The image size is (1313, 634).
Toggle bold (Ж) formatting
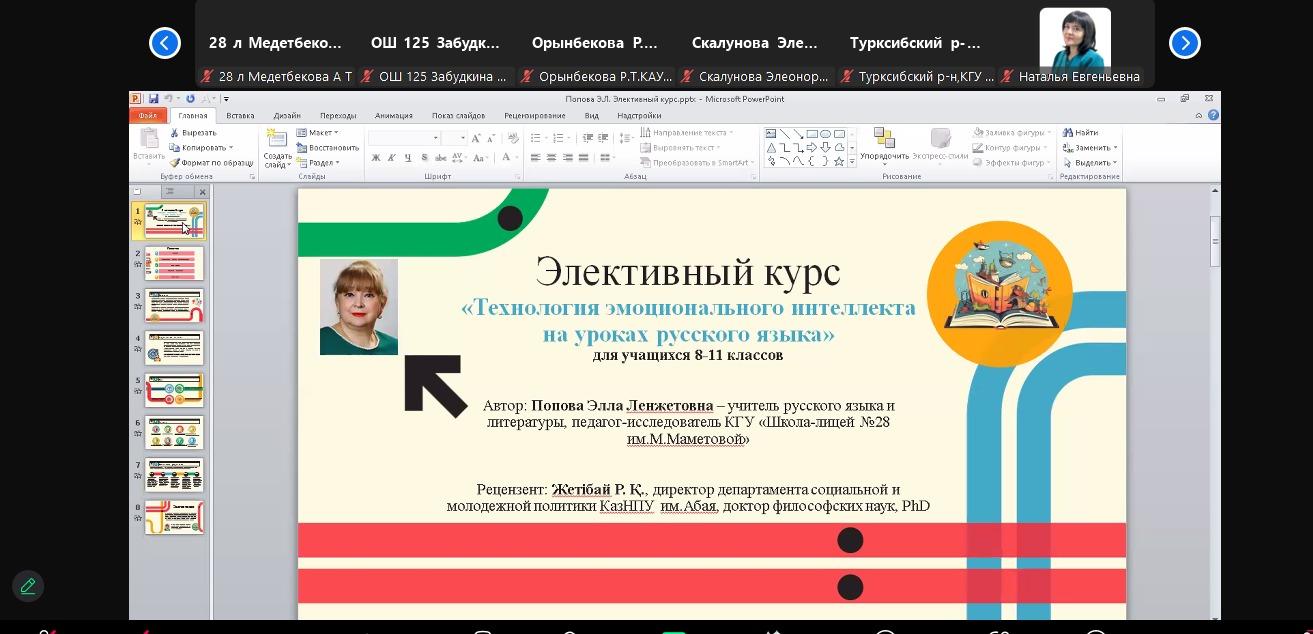(376, 158)
